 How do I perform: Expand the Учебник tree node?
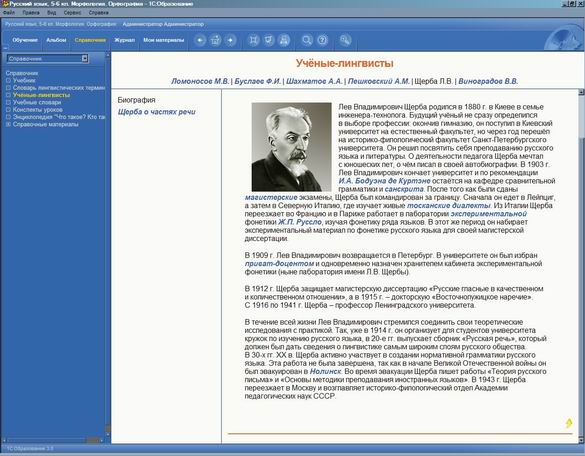pos(8,80)
